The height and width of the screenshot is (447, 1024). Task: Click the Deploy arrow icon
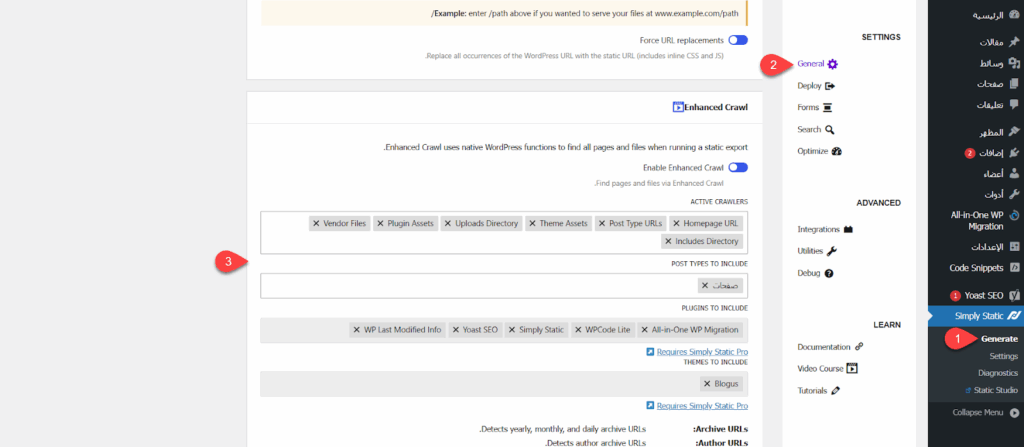coord(830,86)
